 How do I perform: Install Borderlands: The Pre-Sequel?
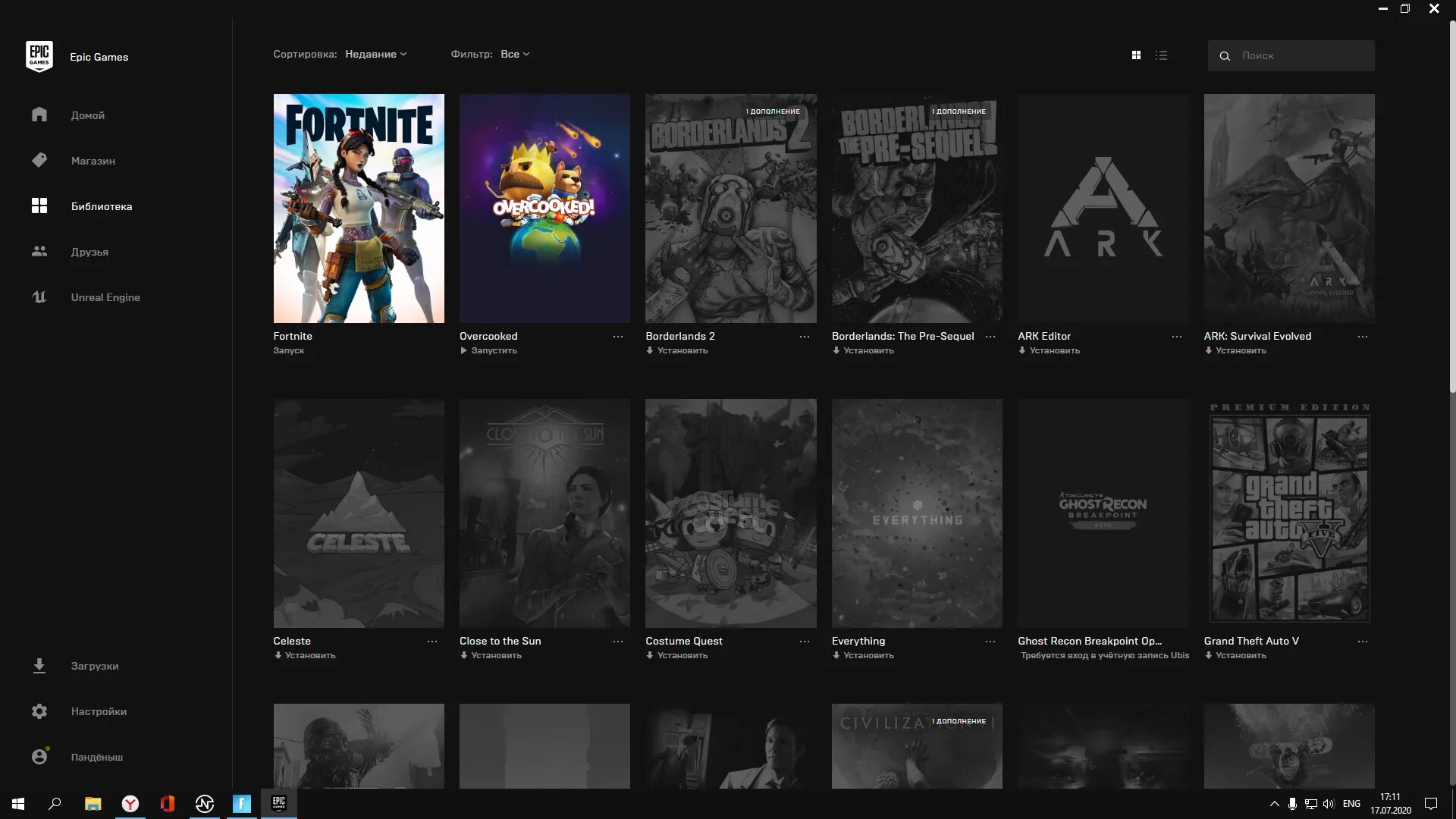point(863,350)
